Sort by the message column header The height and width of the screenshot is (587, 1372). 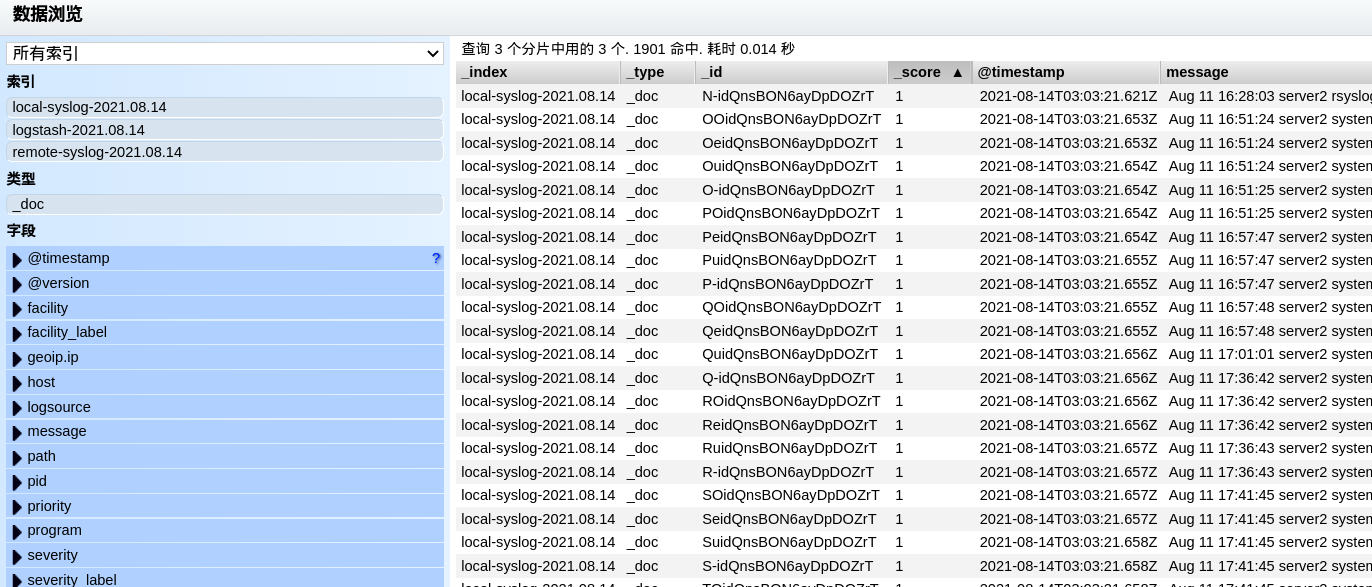tap(1266, 72)
